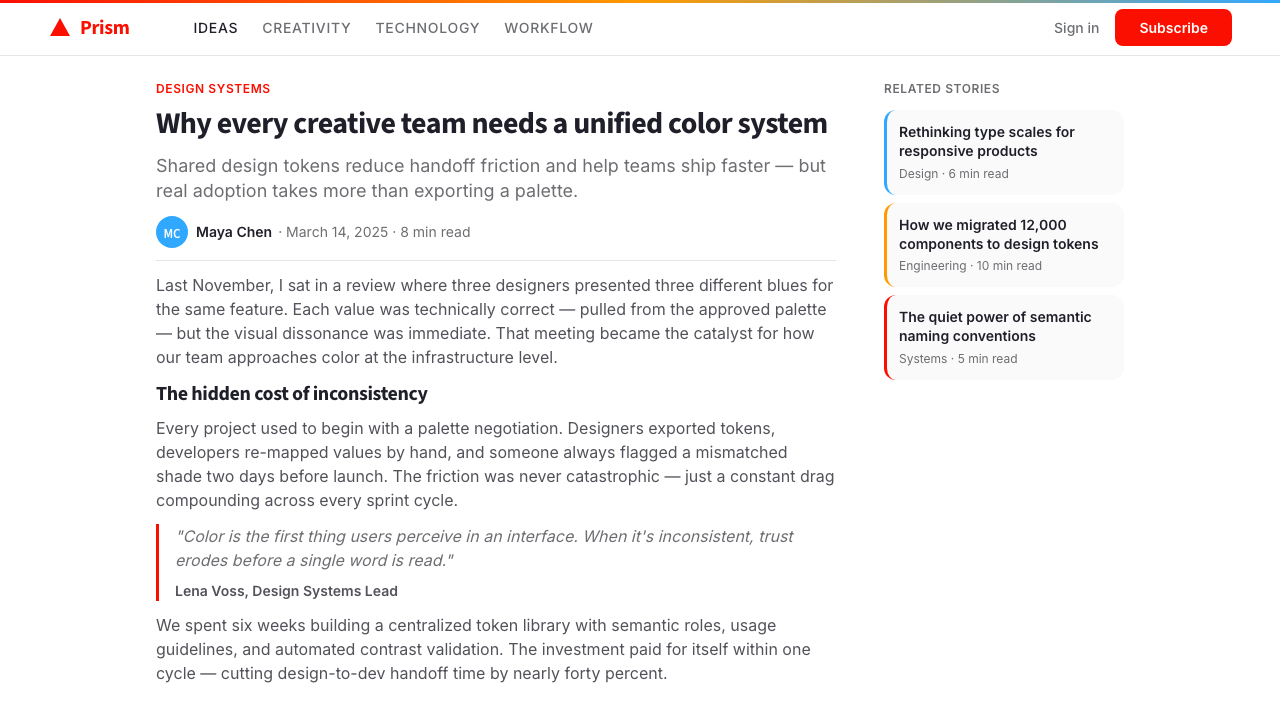Click the 'Systems · 5 min read' meta text
Screen dimensions: 1280x720
pyautogui.click(x=958, y=359)
